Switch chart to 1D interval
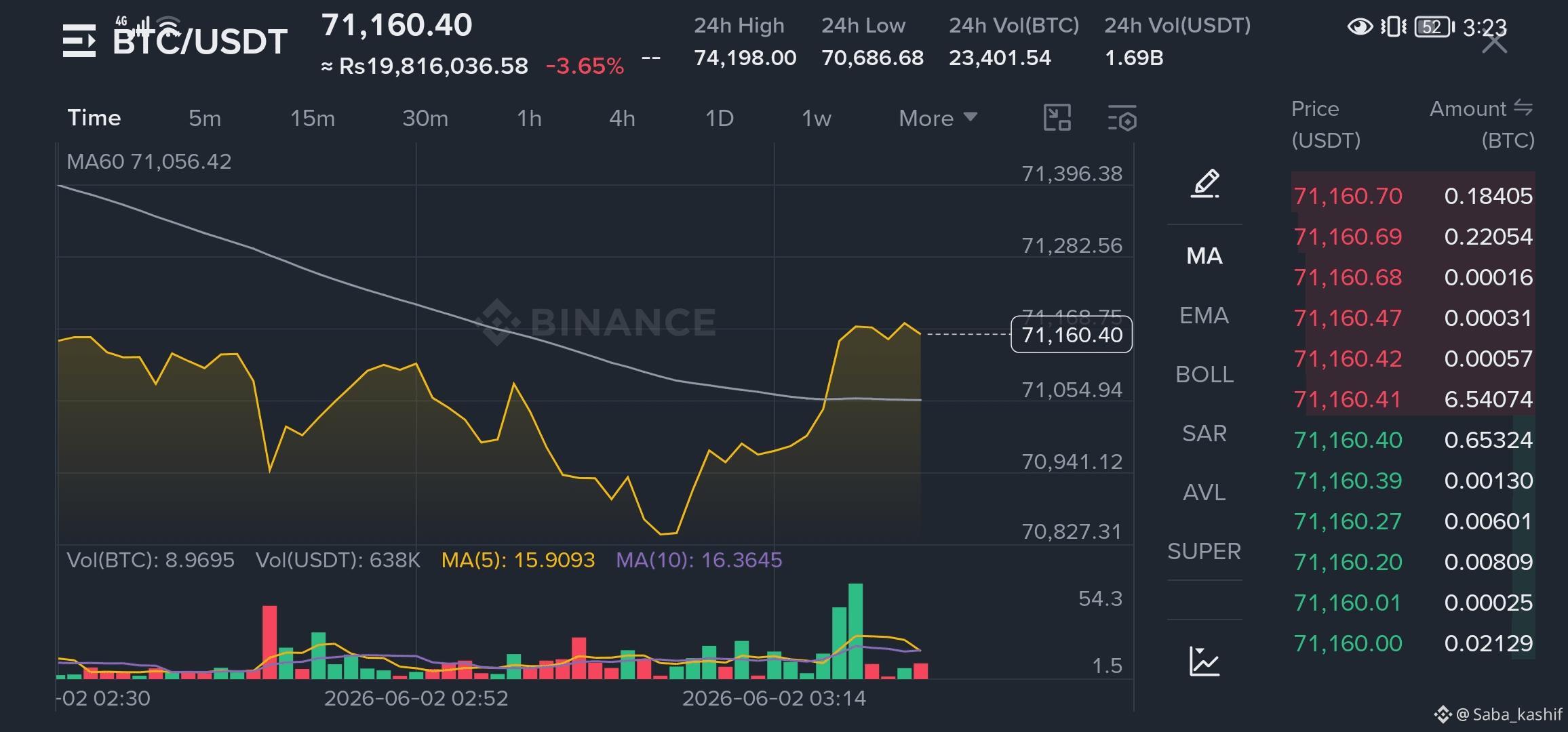The height and width of the screenshot is (732, 1568). [x=720, y=119]
